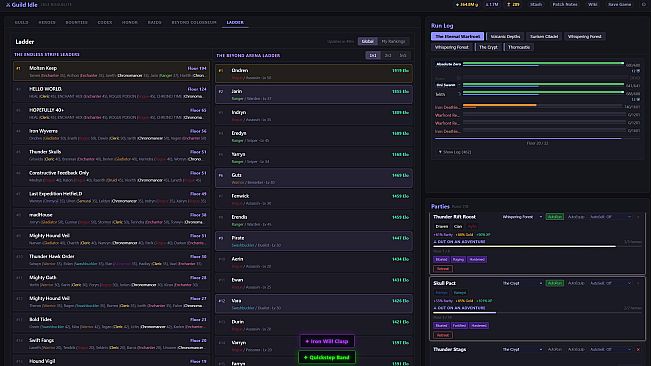
Task: Click the Iron Will Clasp loot notification
Action: 327,342
